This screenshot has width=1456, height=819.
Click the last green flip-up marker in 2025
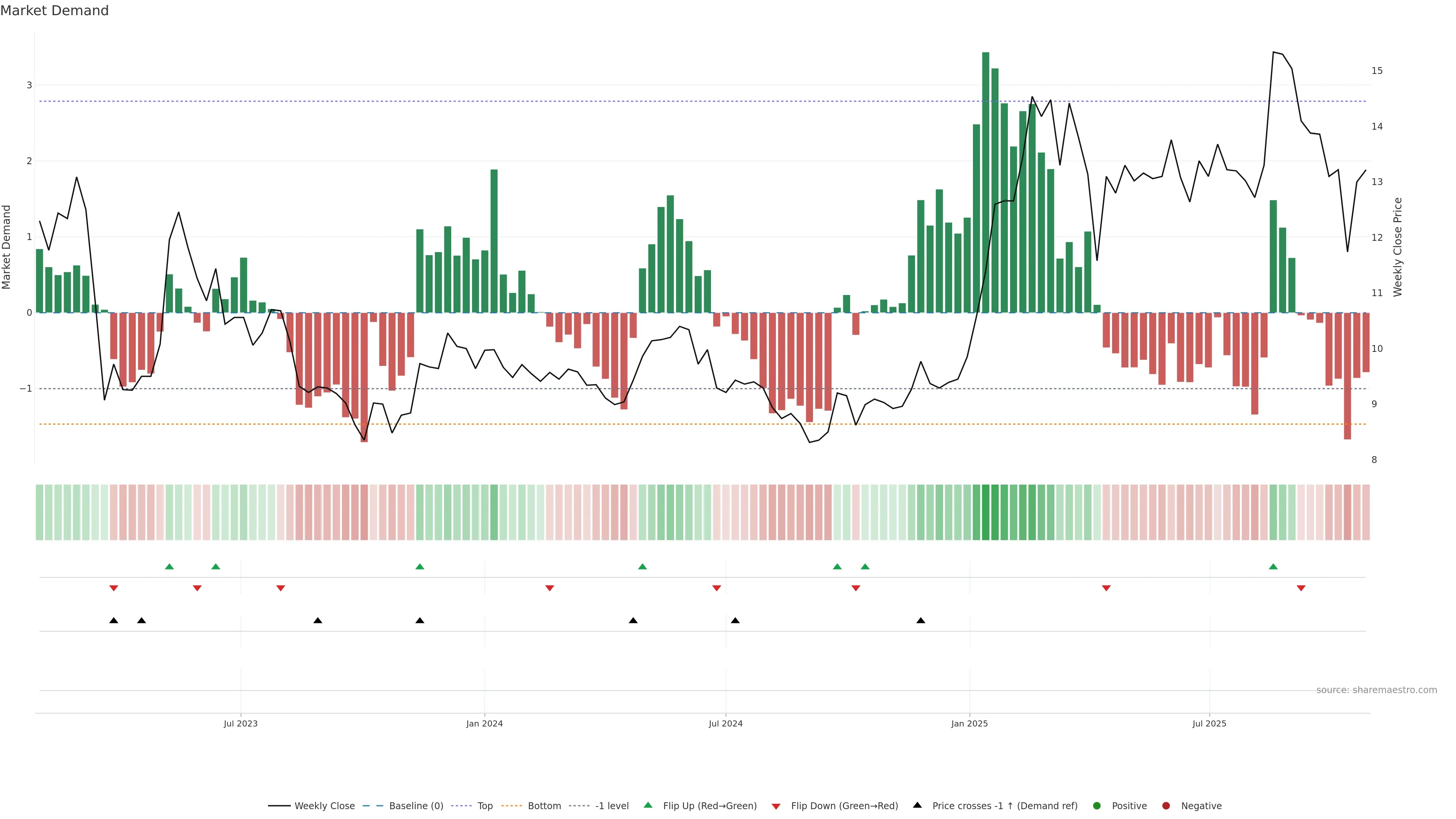1273,566
